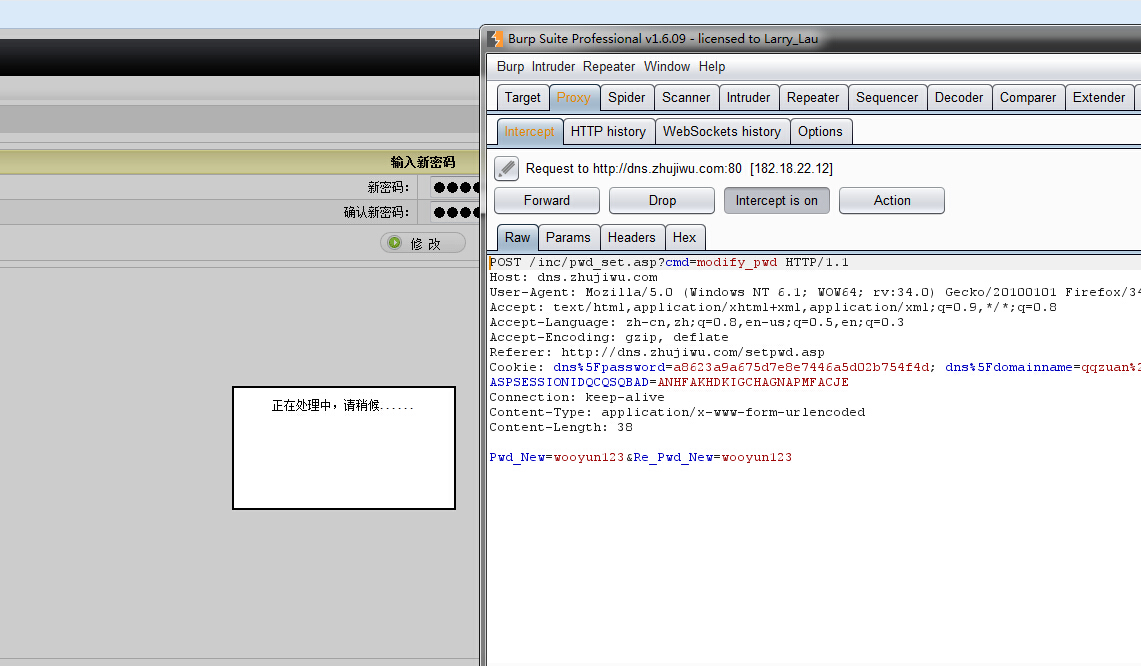Viewport: 1141px width, 666px height.
Task: Open the Intruder menu in menu bar
Action: [553, 66]
